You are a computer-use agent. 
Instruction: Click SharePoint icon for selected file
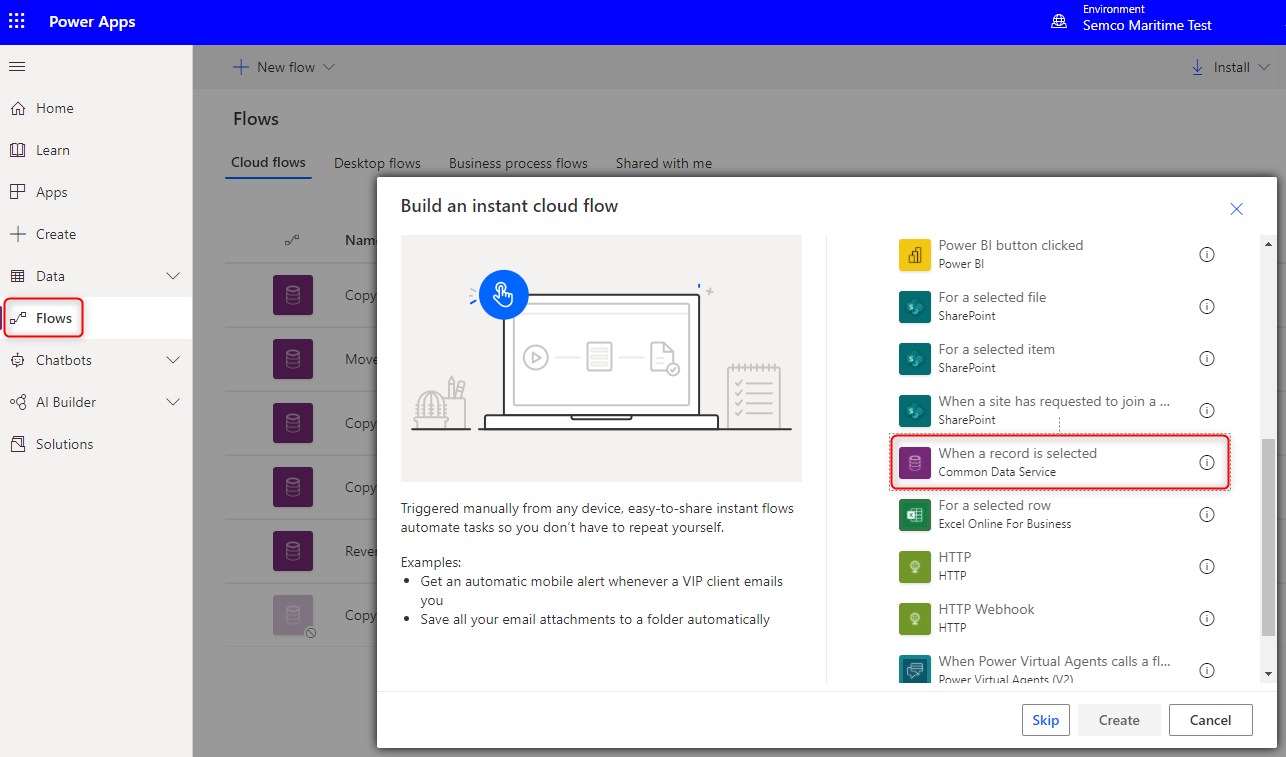coord(915,307)
